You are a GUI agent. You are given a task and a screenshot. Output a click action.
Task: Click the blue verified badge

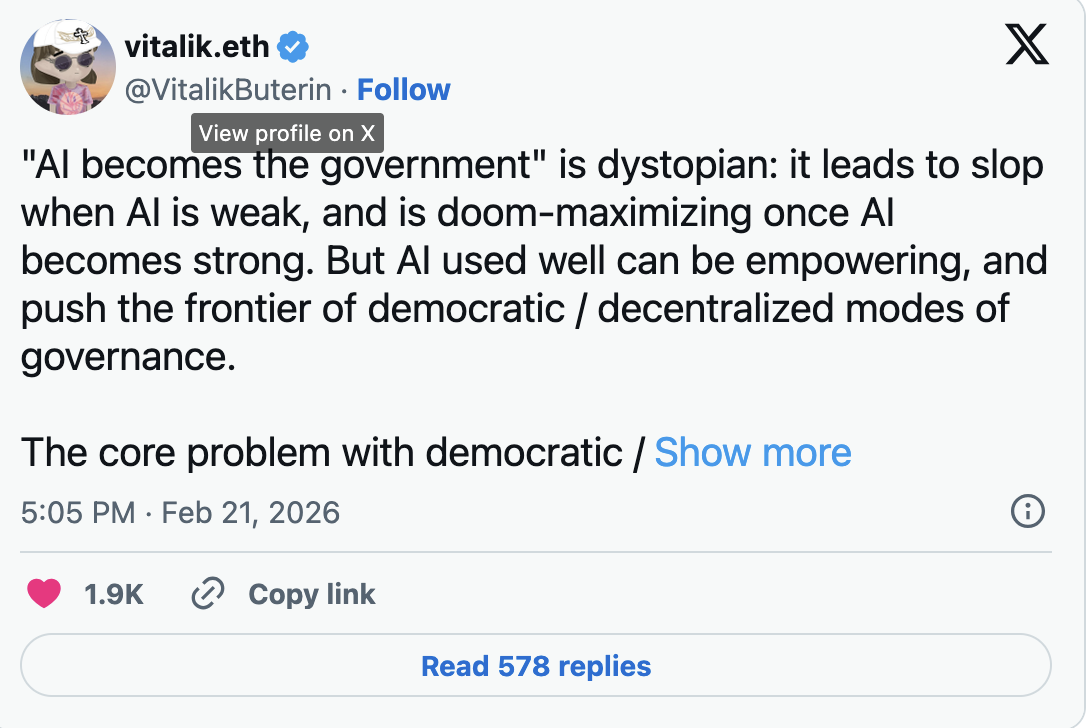[x=292, y=46]
